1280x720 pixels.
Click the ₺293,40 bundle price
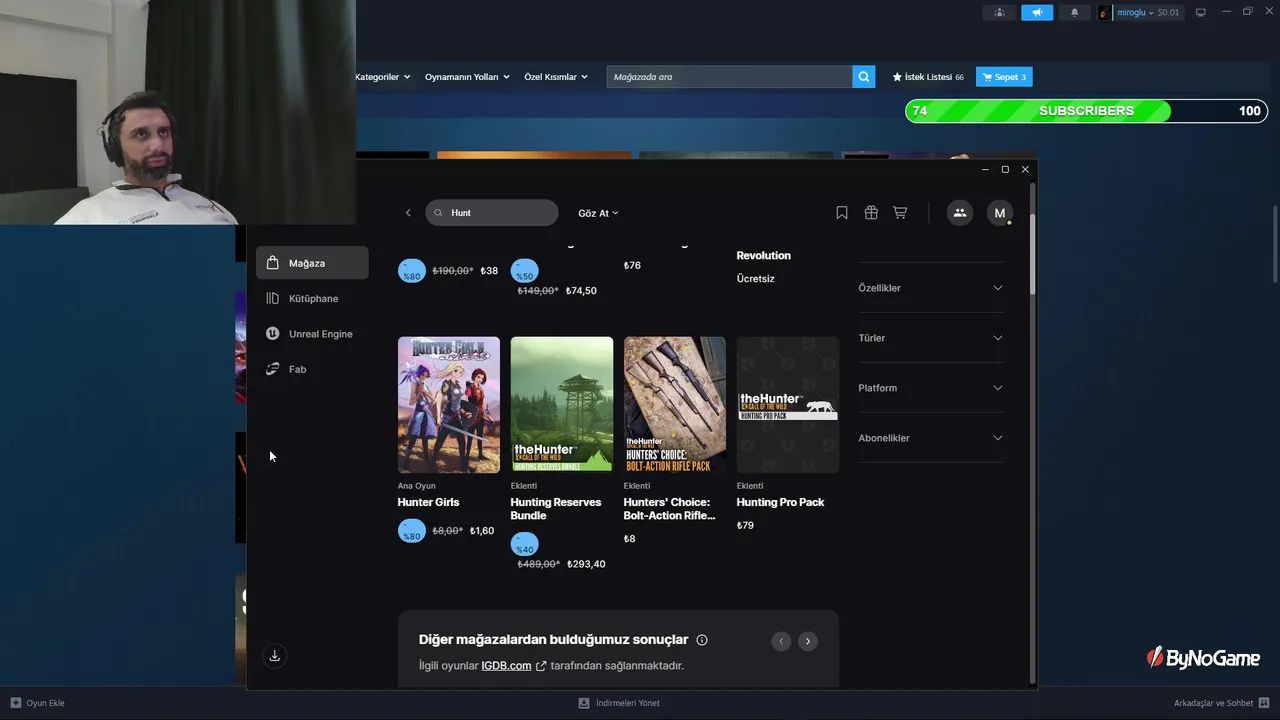tap(586, 564)
